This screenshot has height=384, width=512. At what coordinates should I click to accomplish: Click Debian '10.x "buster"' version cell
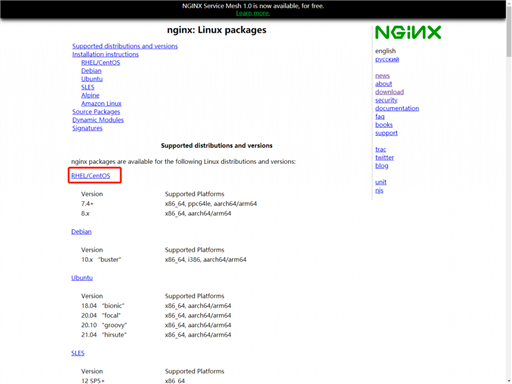point(101,260)
